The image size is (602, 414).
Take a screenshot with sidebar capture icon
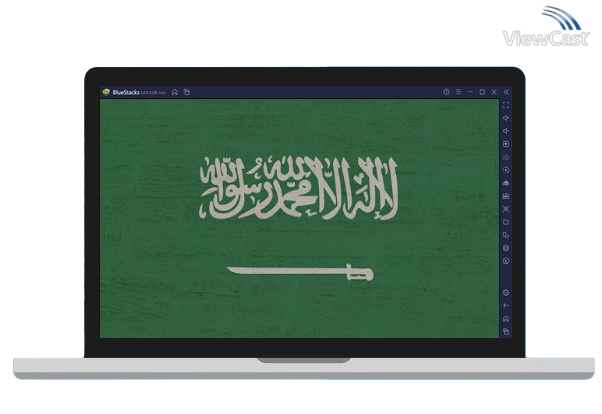coord(506,209)
